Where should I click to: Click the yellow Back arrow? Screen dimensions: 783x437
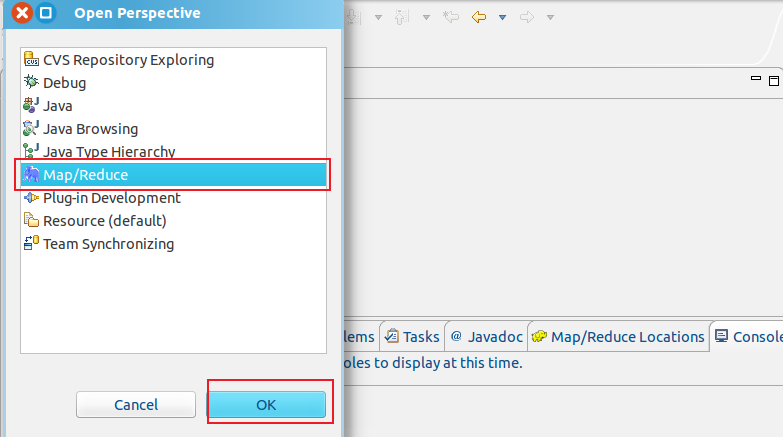click(479, 17)
